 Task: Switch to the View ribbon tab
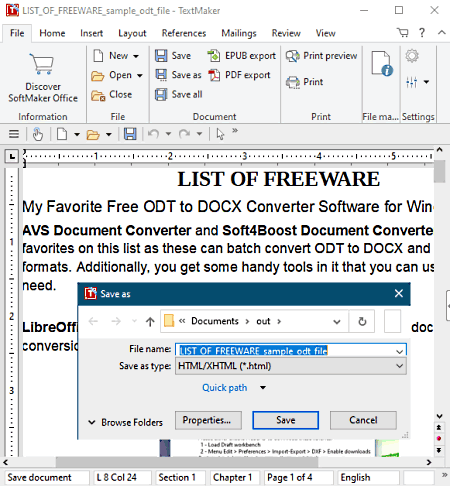pyautogui.click(x=326, y=33)
